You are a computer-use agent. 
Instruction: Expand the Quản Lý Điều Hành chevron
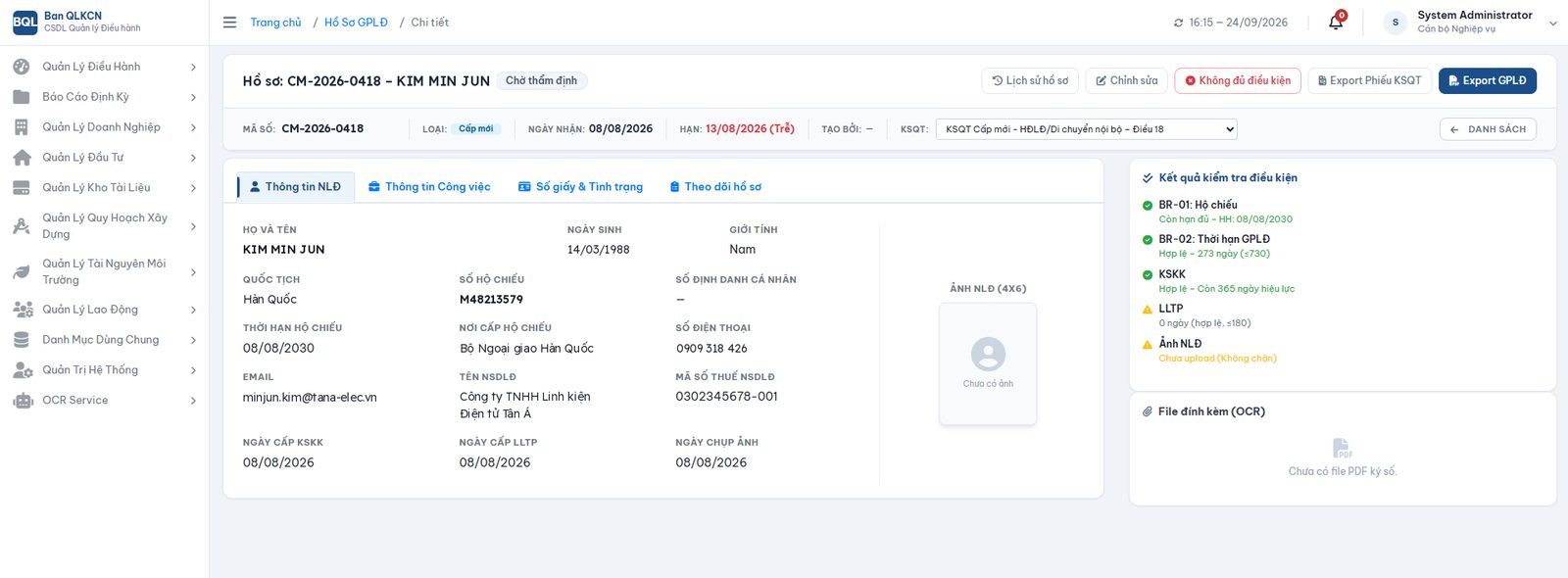coord(193,68)
